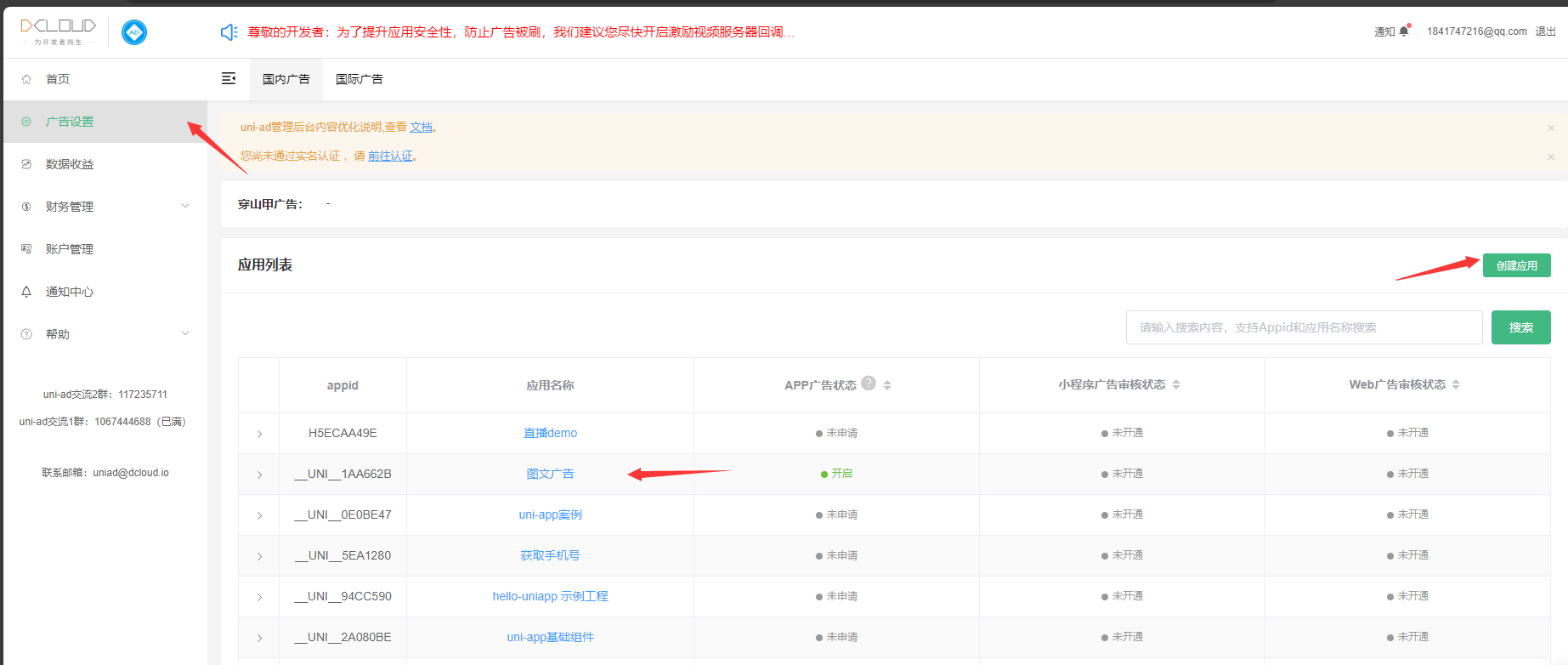The width and height of the screenshot is (1568, 665).
Task: Click appid cell H5ECAA49E
Action: pos(342,433)
